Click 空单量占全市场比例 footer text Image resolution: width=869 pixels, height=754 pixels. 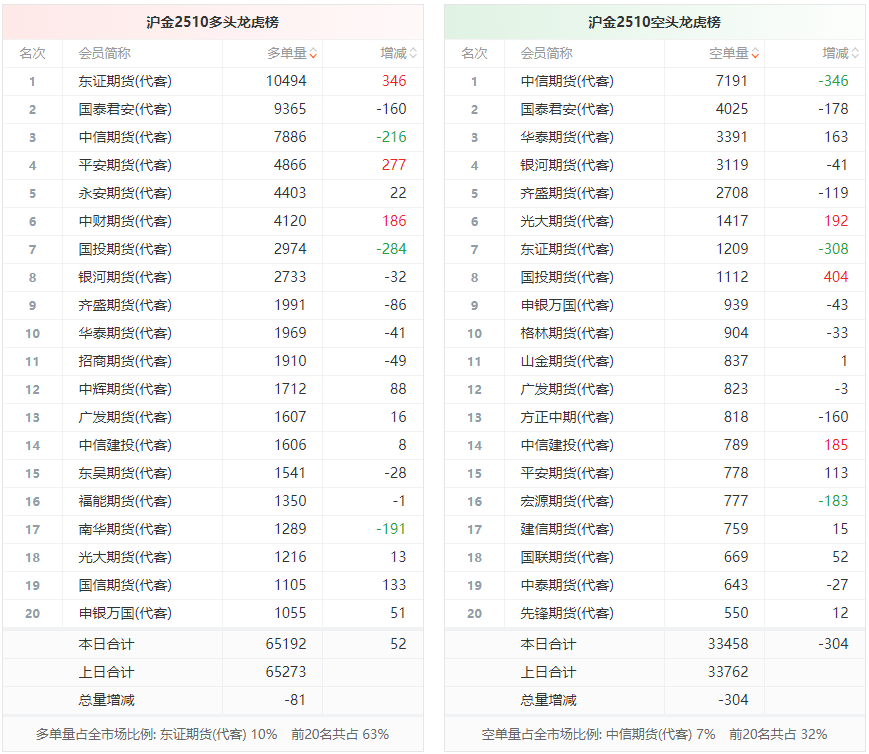click(x=654, y=735)
